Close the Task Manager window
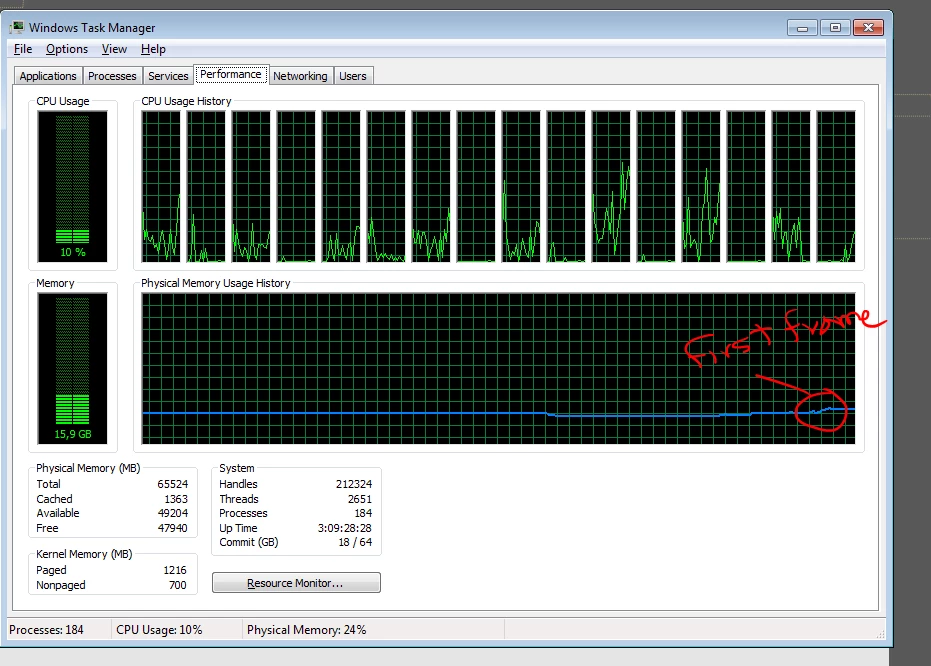Screen dimensions: 931x666 (868, 28)
